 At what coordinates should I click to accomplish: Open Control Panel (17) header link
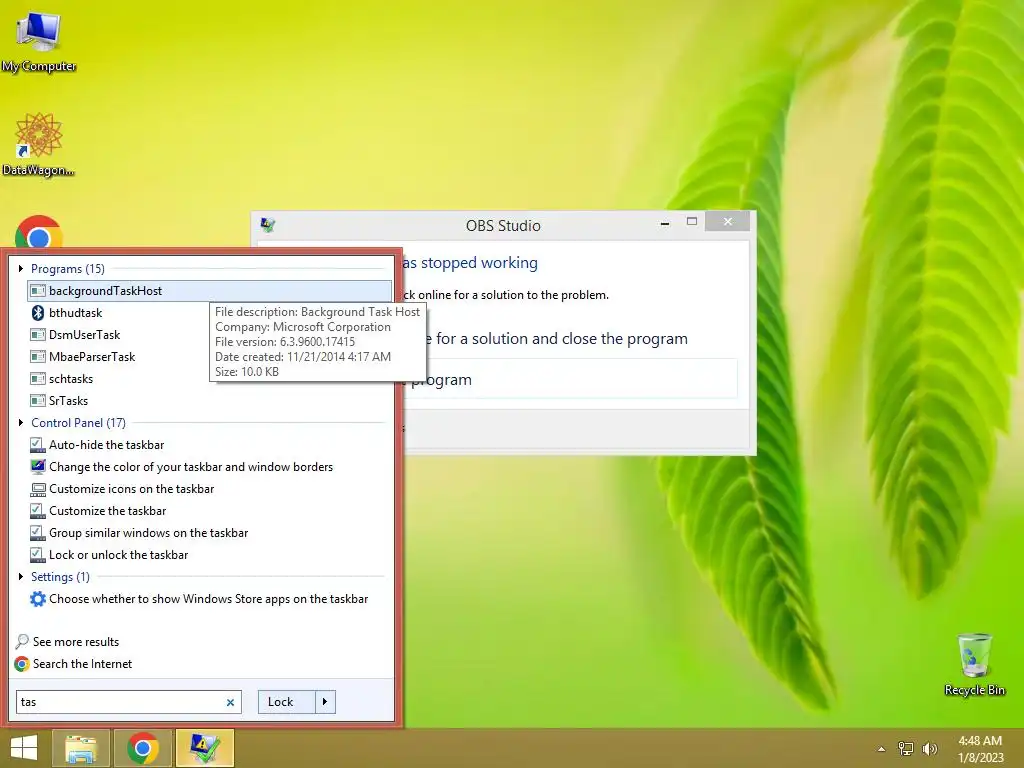click(78, 423)
